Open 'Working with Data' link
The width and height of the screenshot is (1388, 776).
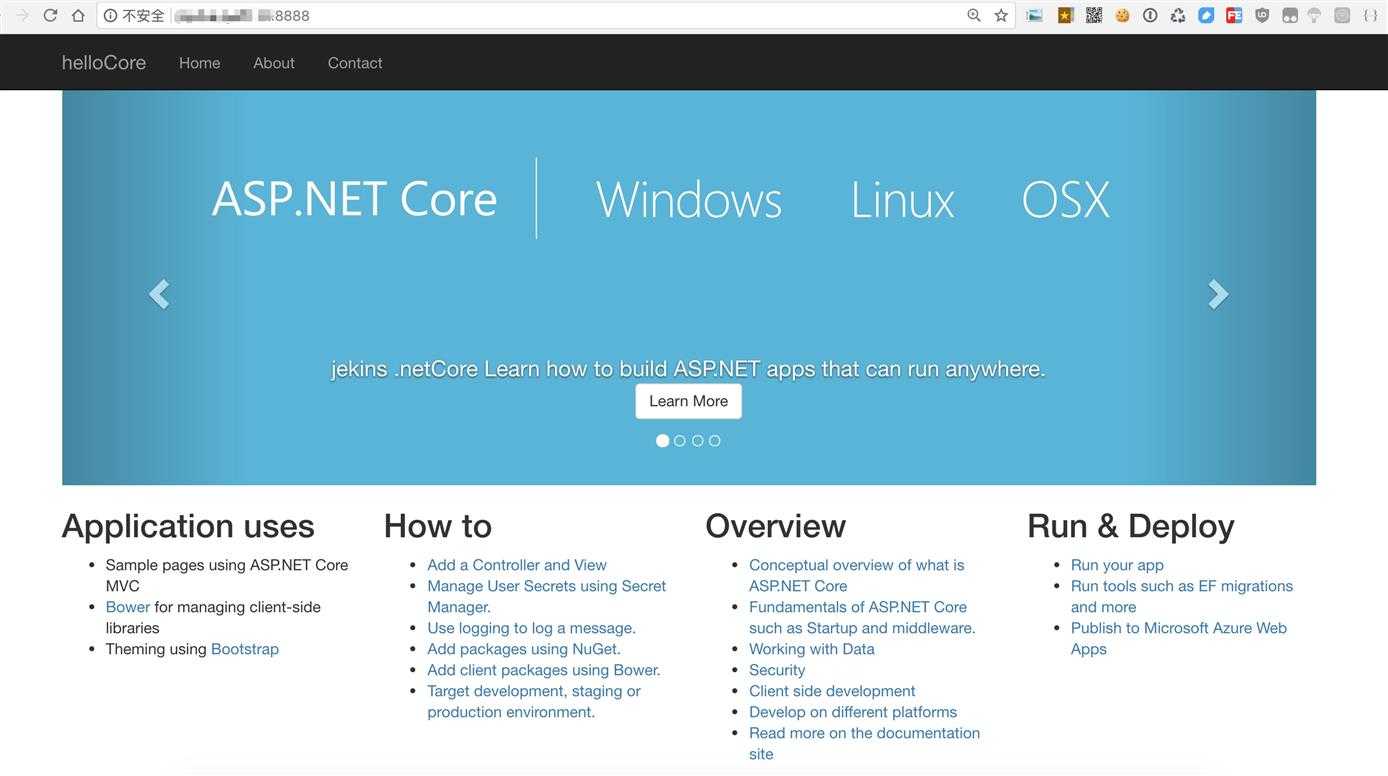[x=812, y=649]
